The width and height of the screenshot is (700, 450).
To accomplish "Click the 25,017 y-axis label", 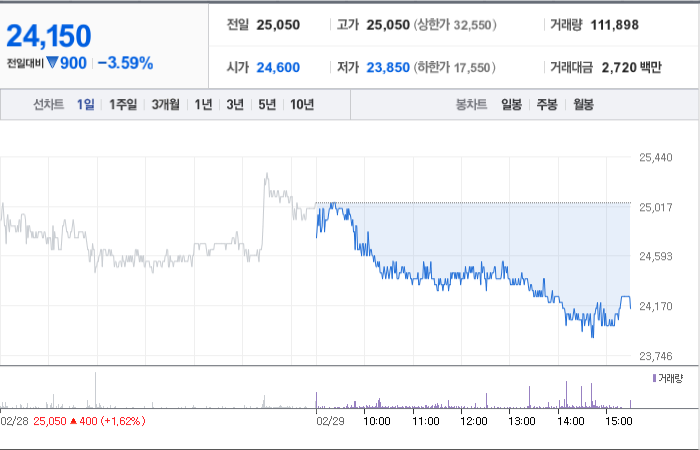I will click(x=656, y=207).
